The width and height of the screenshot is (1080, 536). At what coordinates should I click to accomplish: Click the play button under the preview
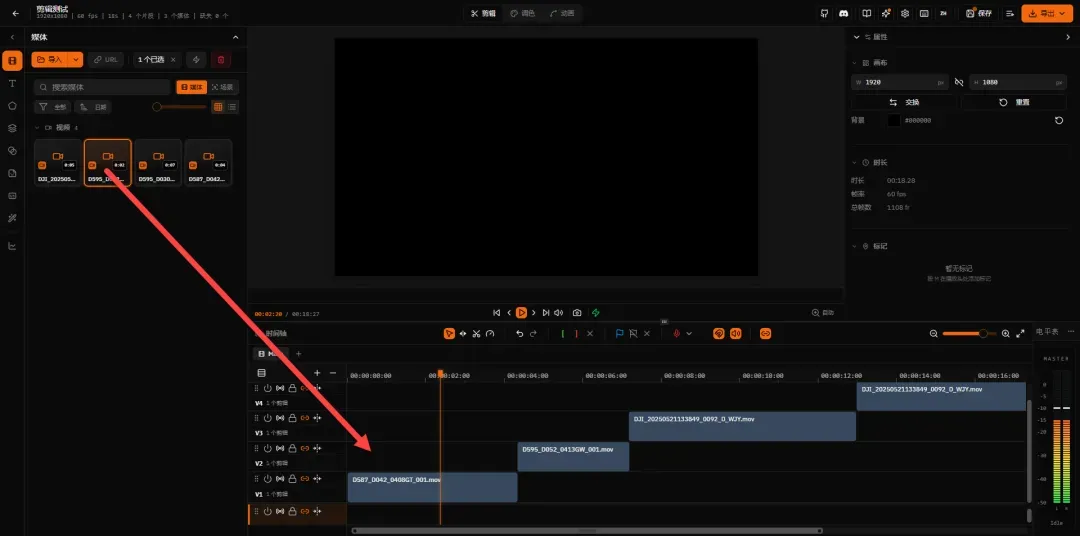521,313
